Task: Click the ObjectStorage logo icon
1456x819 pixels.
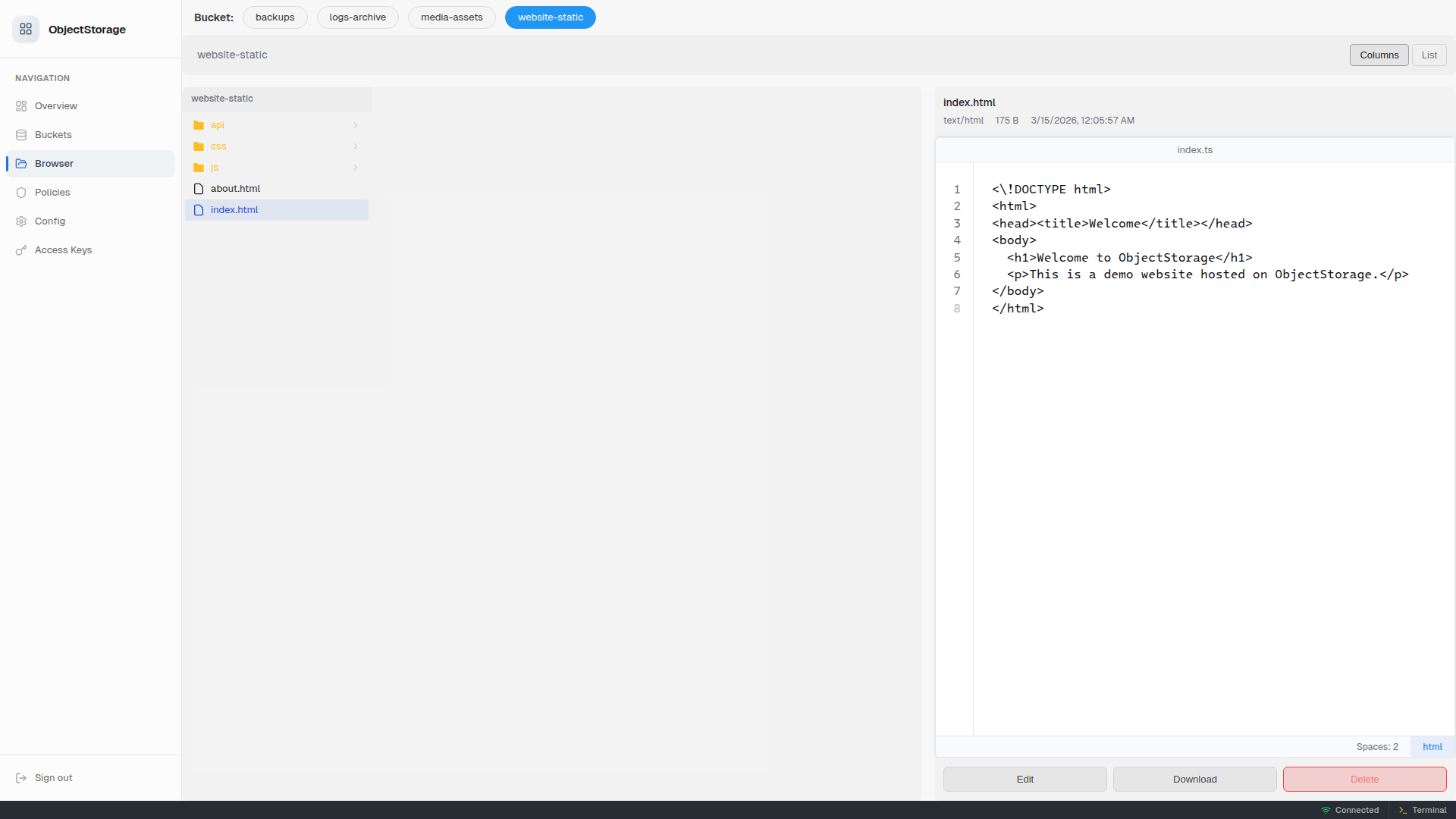Action: [x=26, y=29]
